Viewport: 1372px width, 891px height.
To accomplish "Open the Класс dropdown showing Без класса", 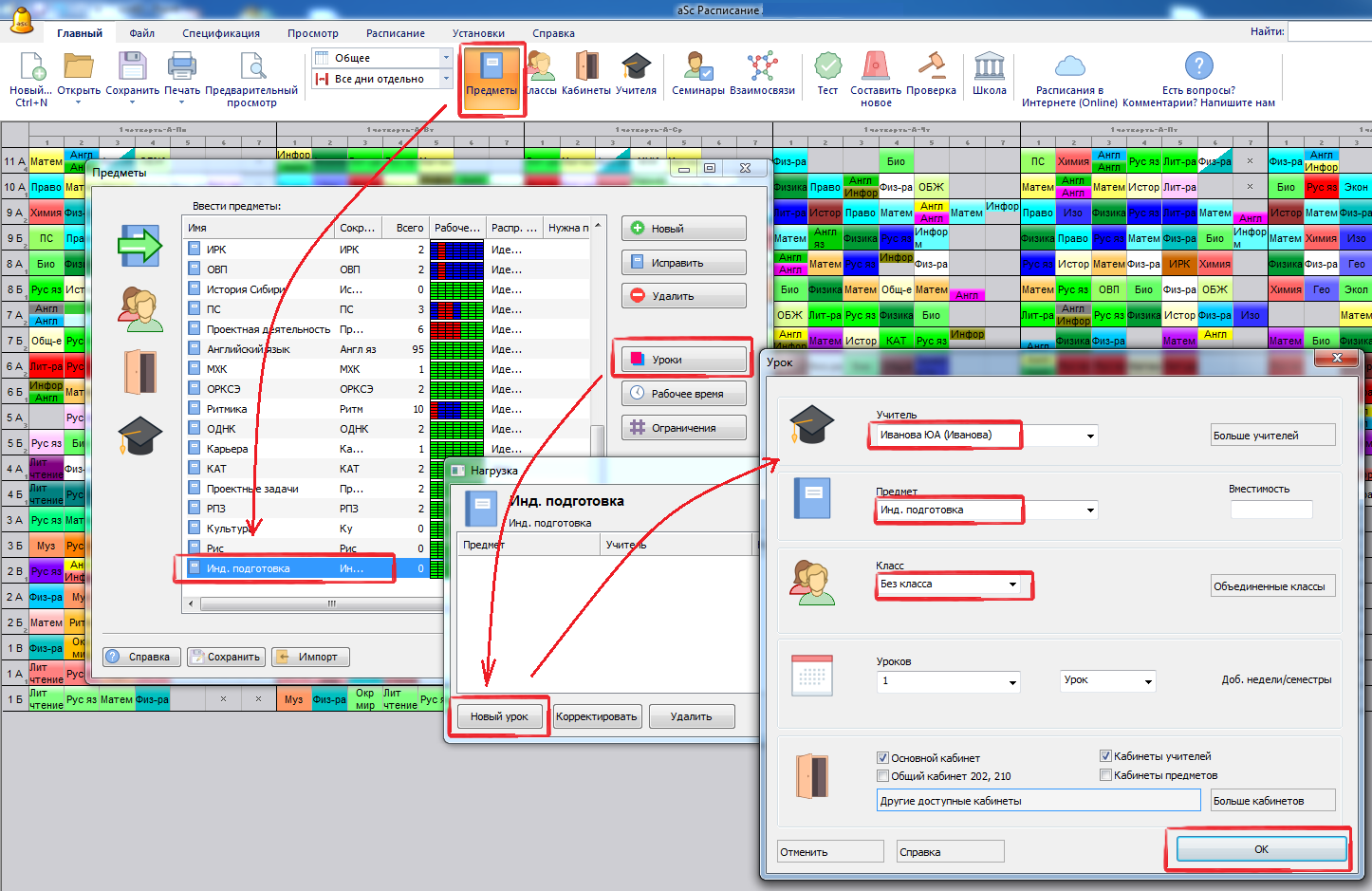I will tap(1013, 585).
